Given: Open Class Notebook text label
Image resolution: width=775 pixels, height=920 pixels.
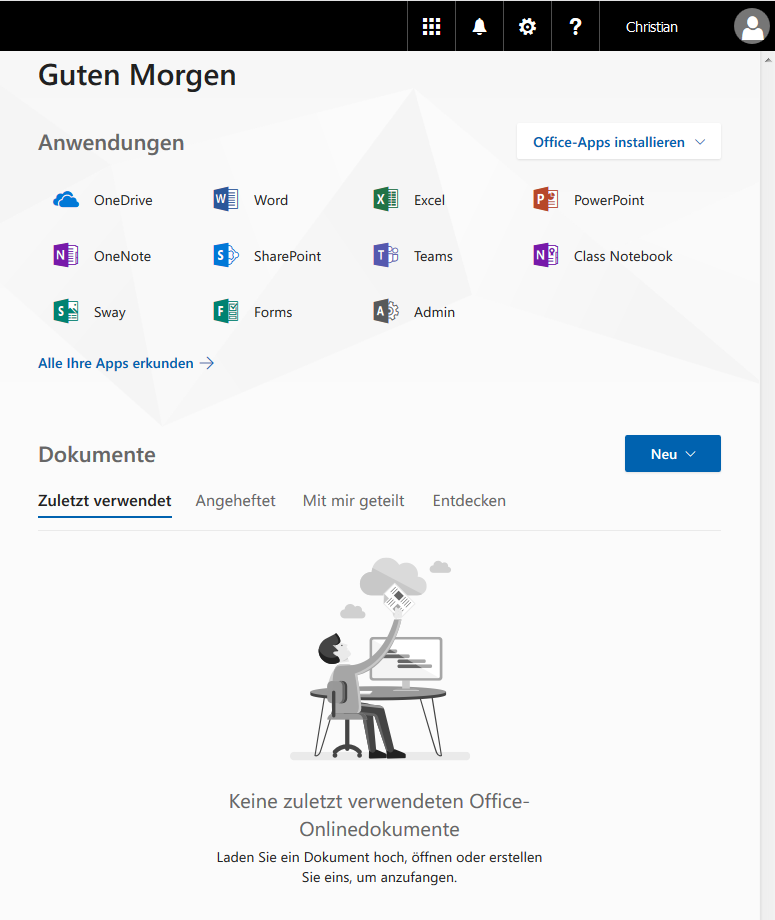Looking at the screenshot, I should coord(623,256).
